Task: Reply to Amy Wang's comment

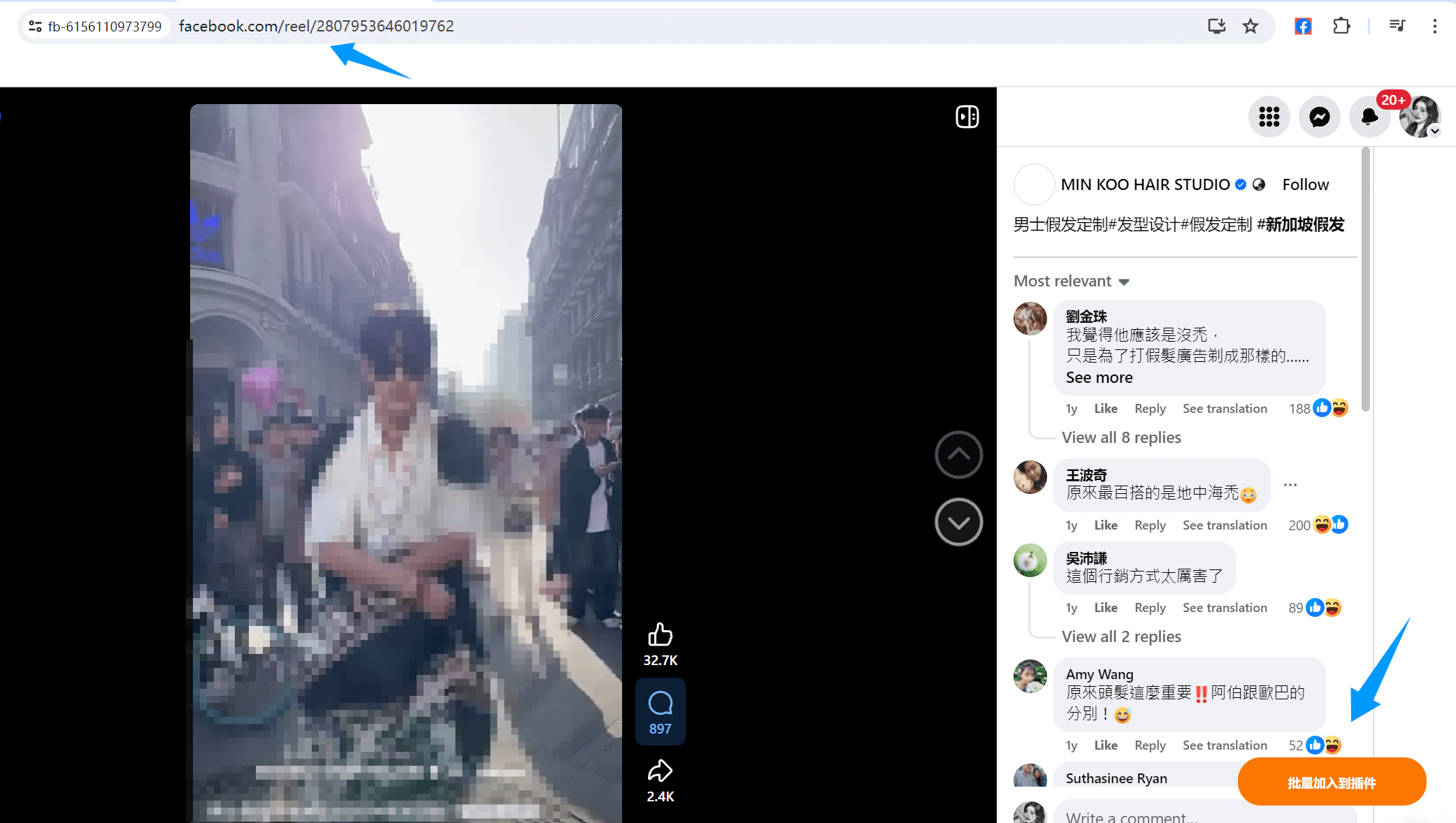Action: click(x=1150, y=745)
